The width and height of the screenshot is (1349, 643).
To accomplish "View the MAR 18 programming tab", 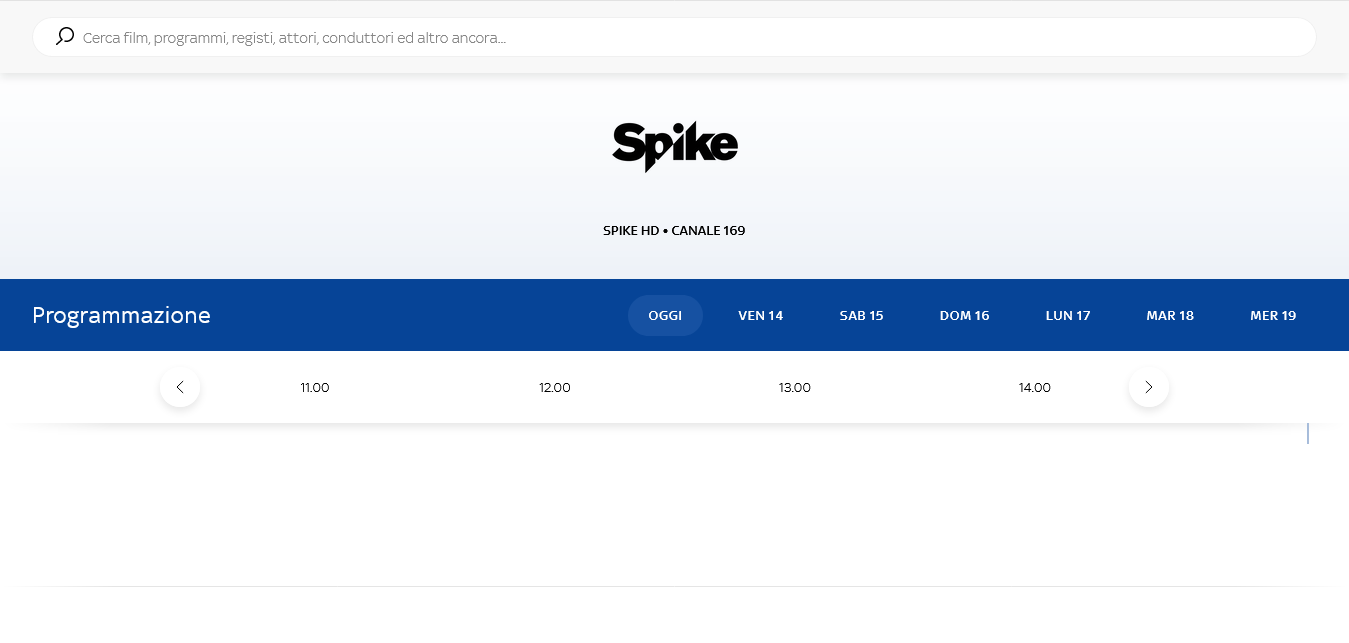I will pos(1170,315).
